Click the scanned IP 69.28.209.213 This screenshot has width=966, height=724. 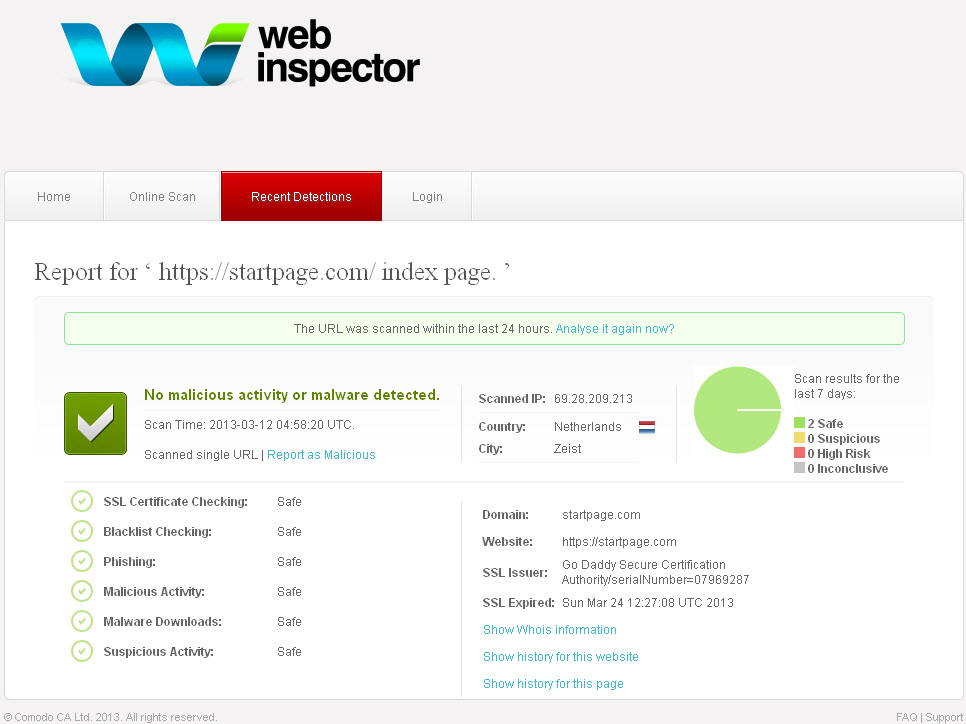(x=593, y=399)
